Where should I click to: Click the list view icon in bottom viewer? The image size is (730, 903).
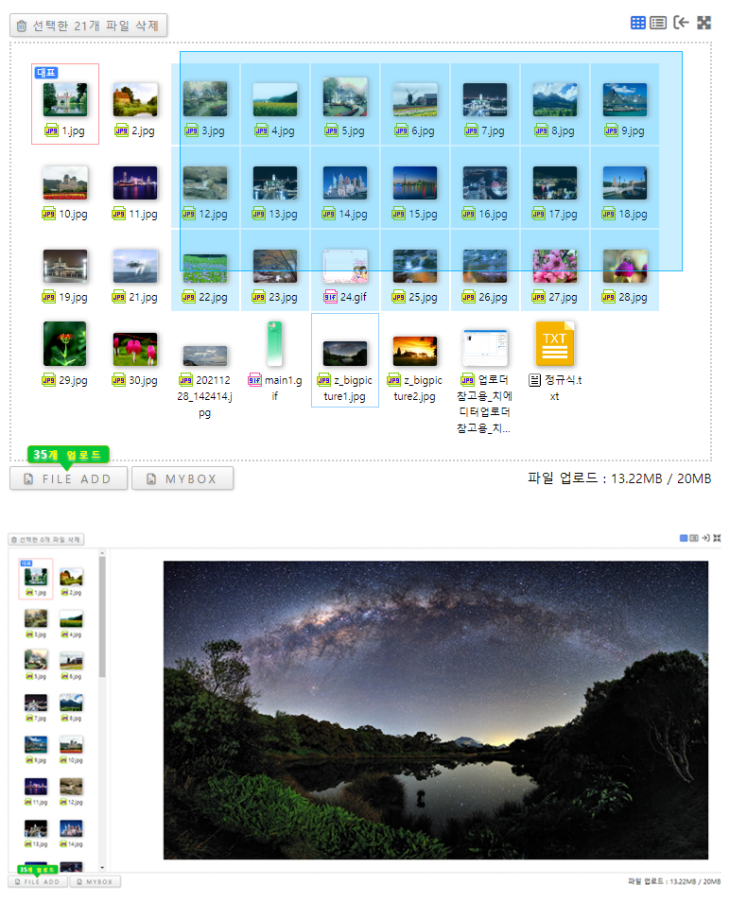(694, 538)
